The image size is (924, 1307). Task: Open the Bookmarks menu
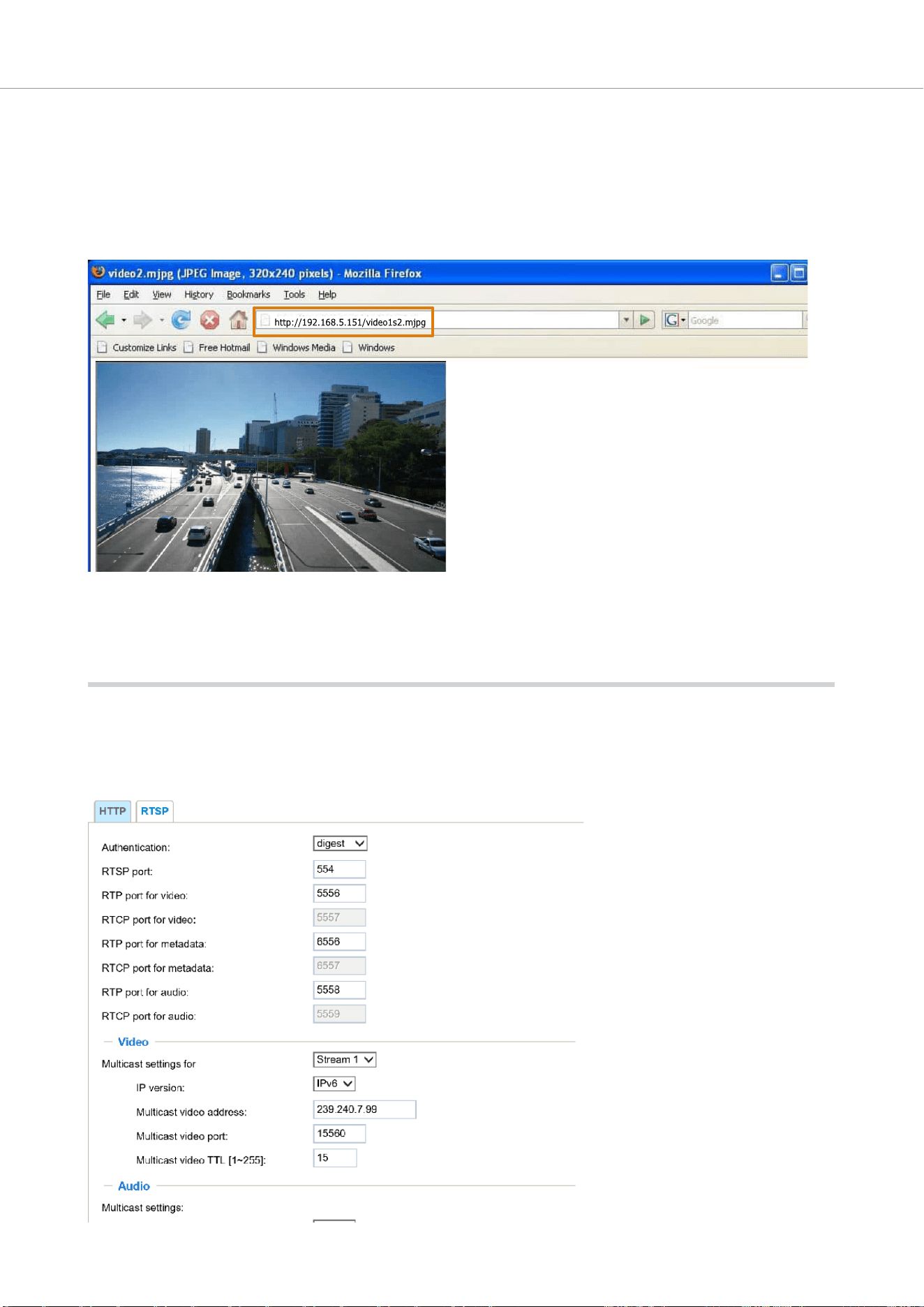[248, 295]
